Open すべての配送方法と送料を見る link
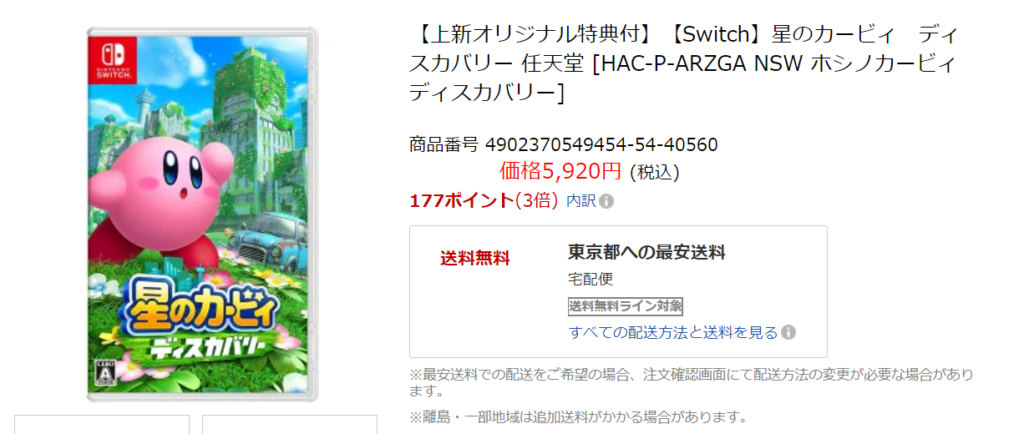 673,333
